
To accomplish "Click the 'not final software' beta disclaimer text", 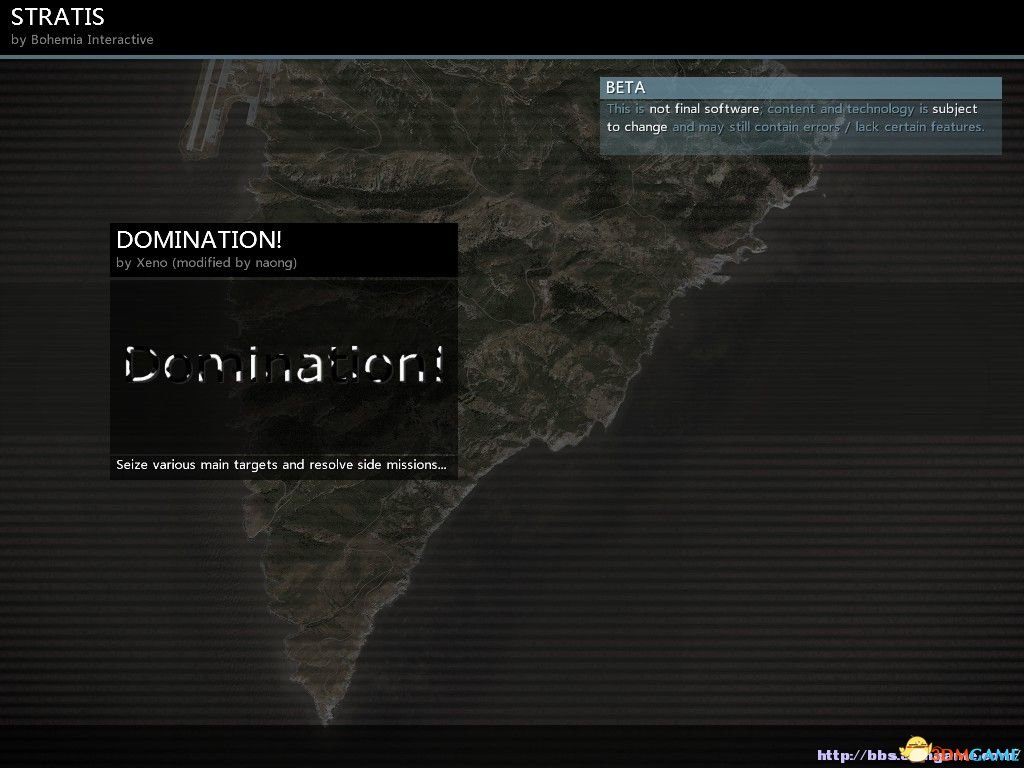I will [704, 109].
